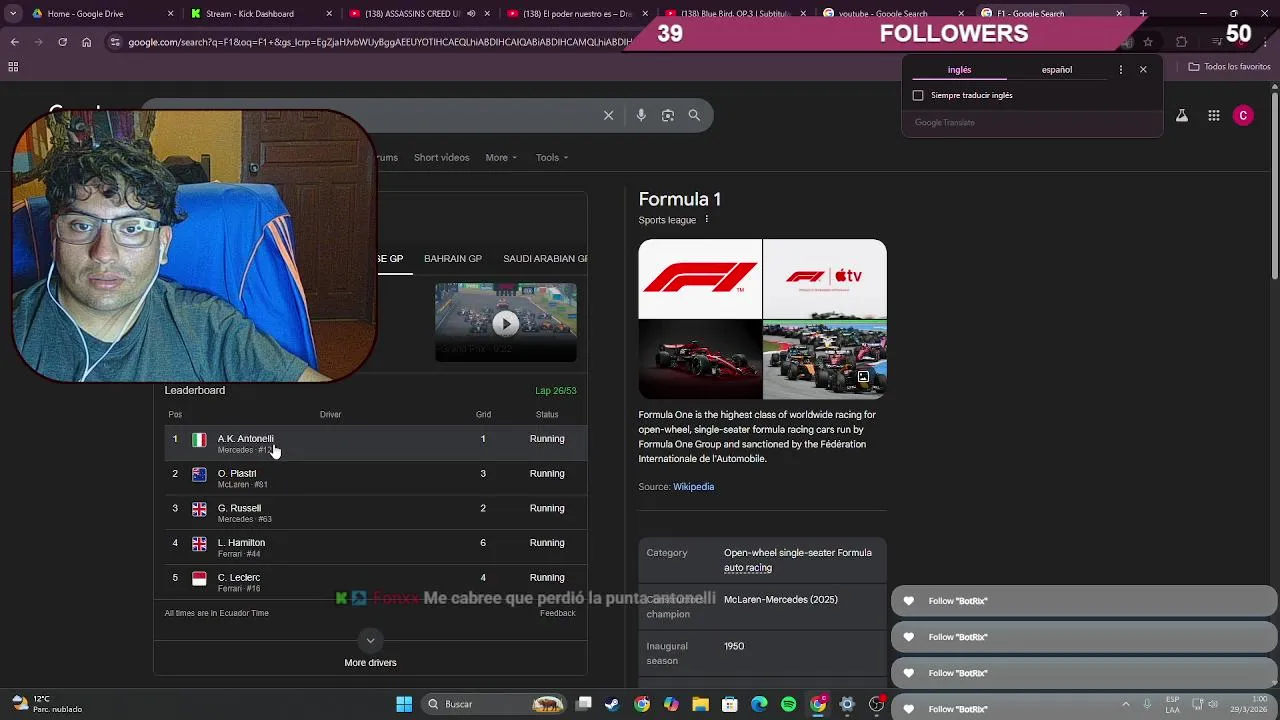Launch Microsoft Edge from the taskbar
The height and width of the screenshot is (720, 1280).
click(759, 704)
